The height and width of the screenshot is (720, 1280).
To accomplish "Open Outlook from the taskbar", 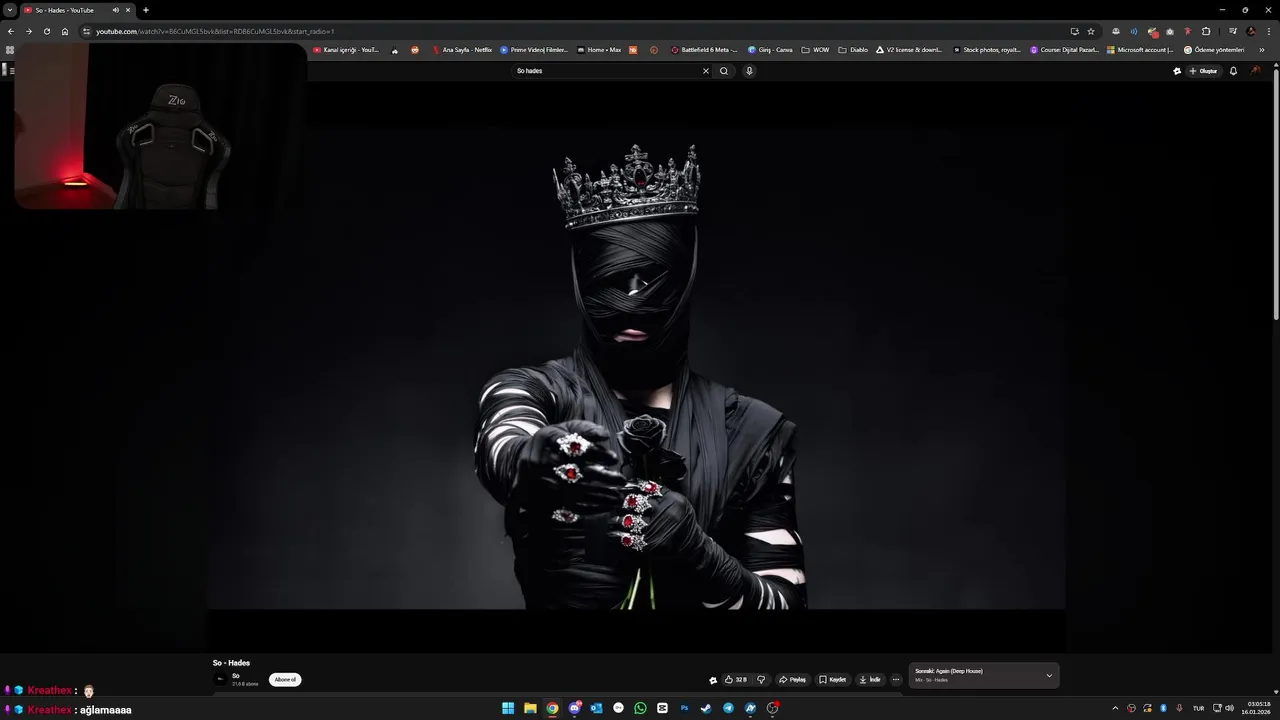I will pos(596,708).
